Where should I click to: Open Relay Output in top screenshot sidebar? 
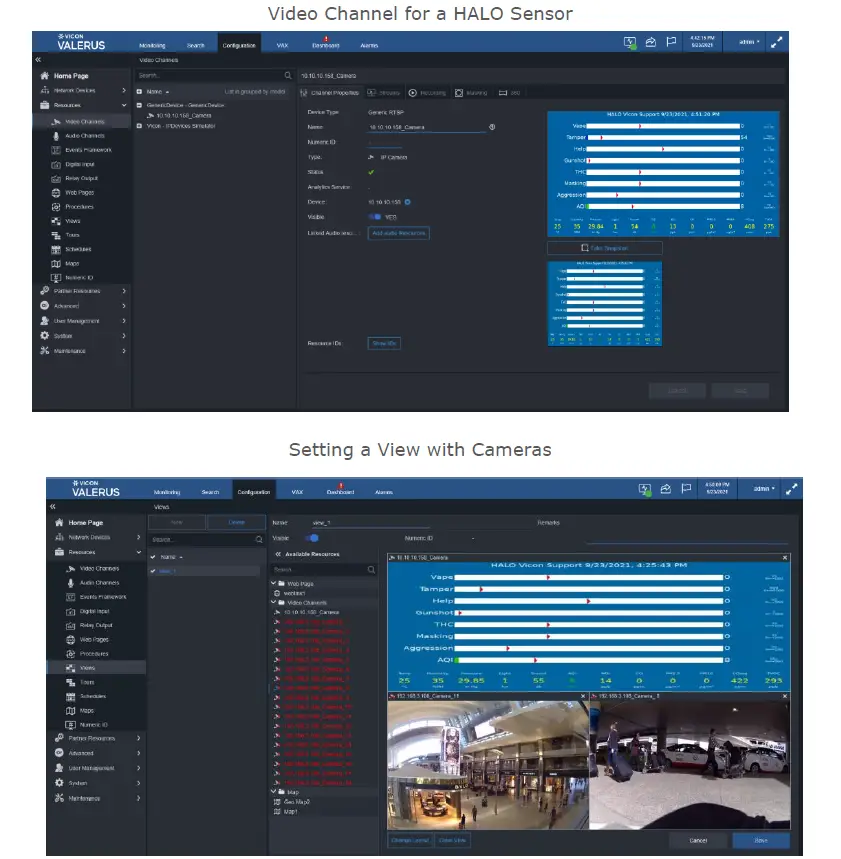81,178
